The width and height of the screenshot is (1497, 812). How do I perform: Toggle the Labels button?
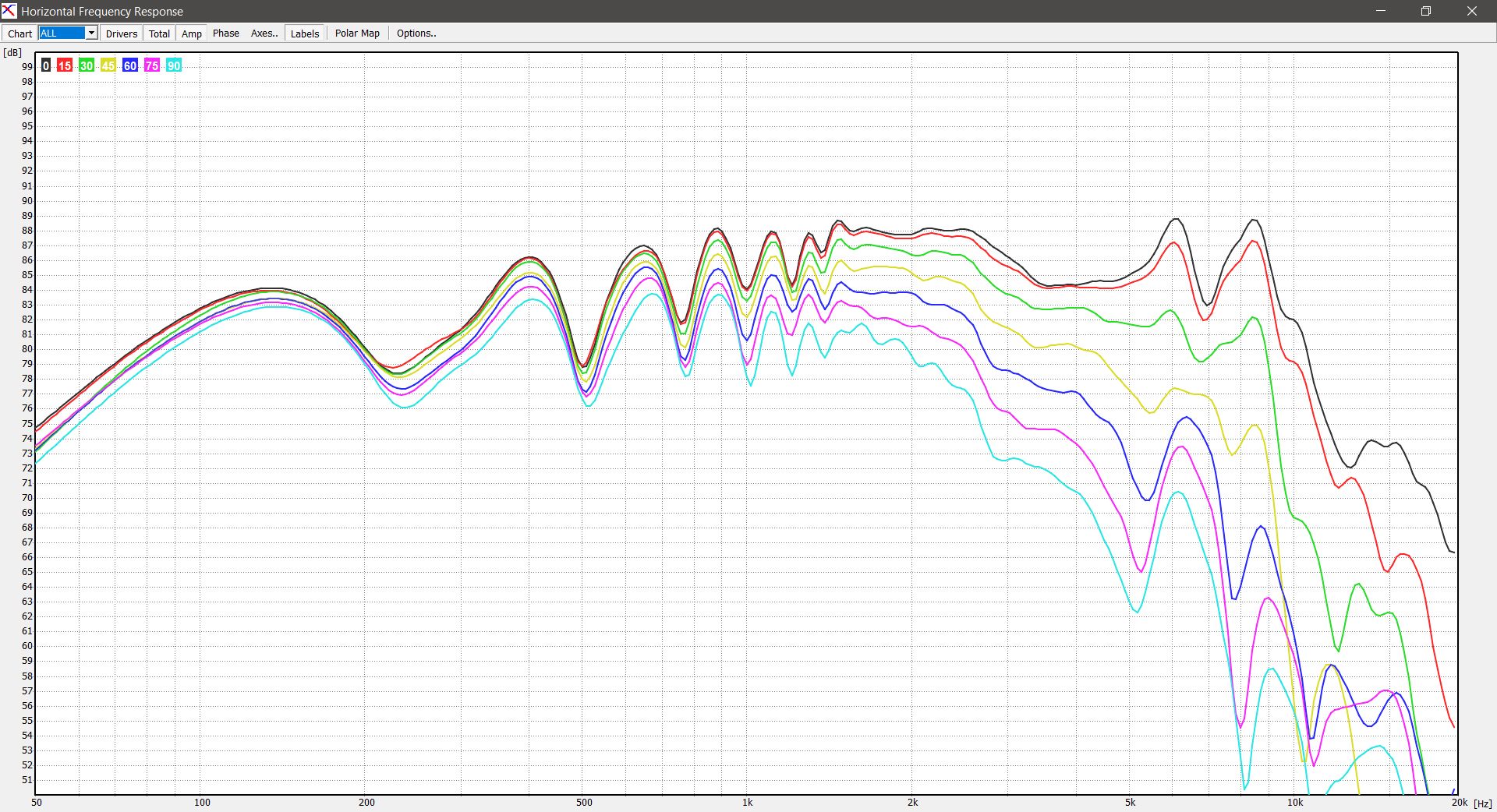tap(304, 34)
